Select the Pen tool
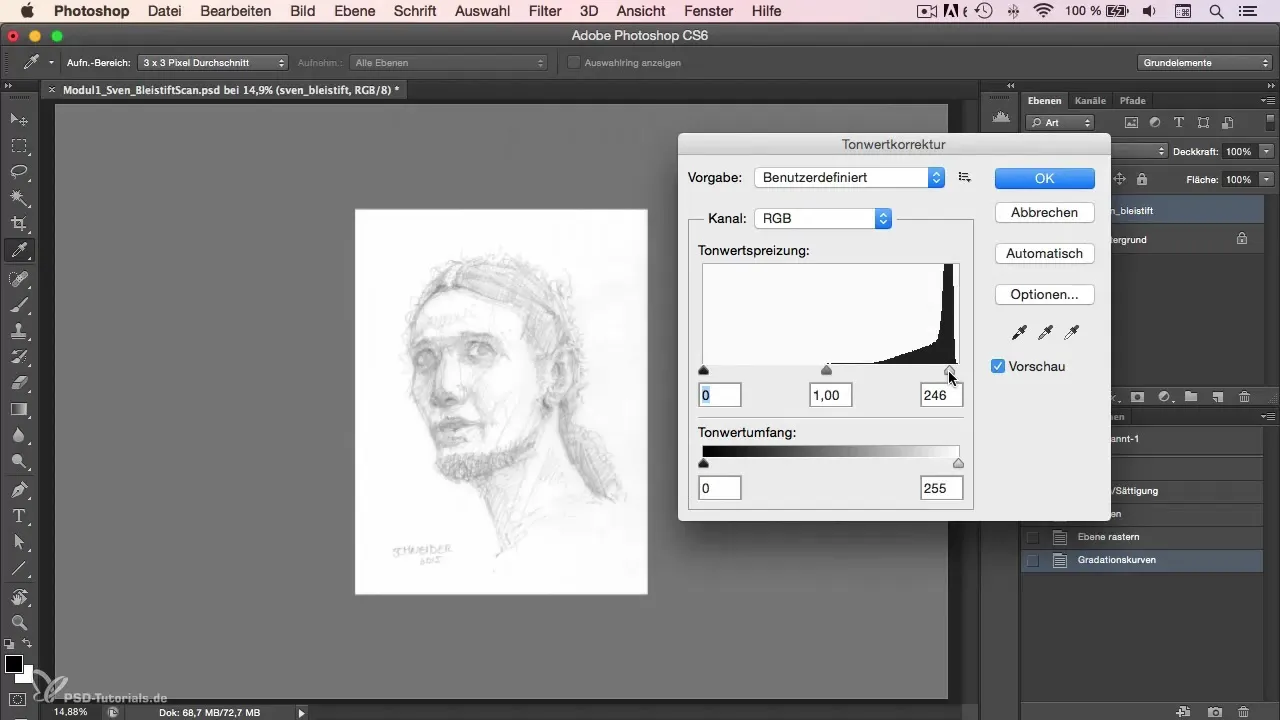The width and height of the screenshot is (1280, 720). 18,490
